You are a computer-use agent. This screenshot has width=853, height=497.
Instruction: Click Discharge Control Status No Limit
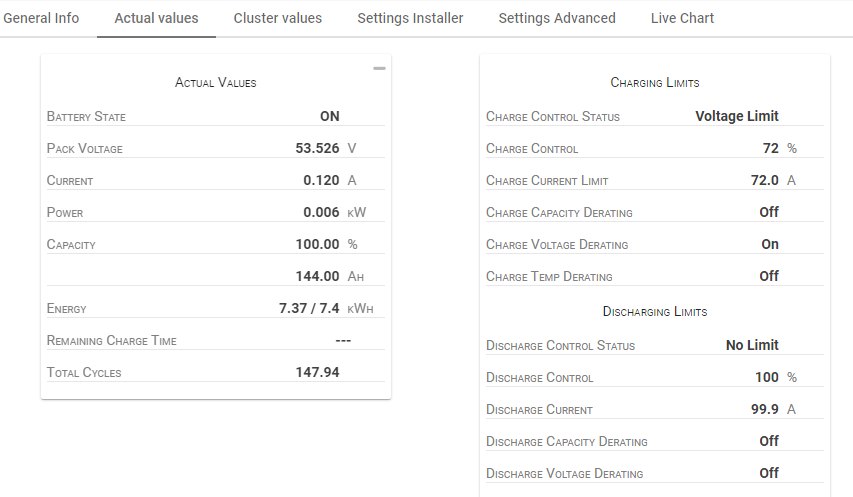[752, 346]
